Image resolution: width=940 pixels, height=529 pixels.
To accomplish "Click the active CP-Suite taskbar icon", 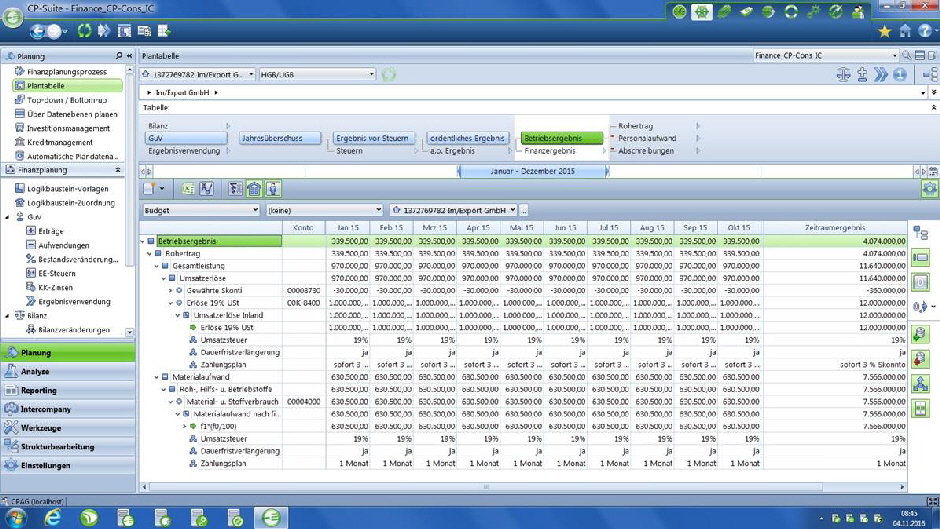I will coord(270,518).
